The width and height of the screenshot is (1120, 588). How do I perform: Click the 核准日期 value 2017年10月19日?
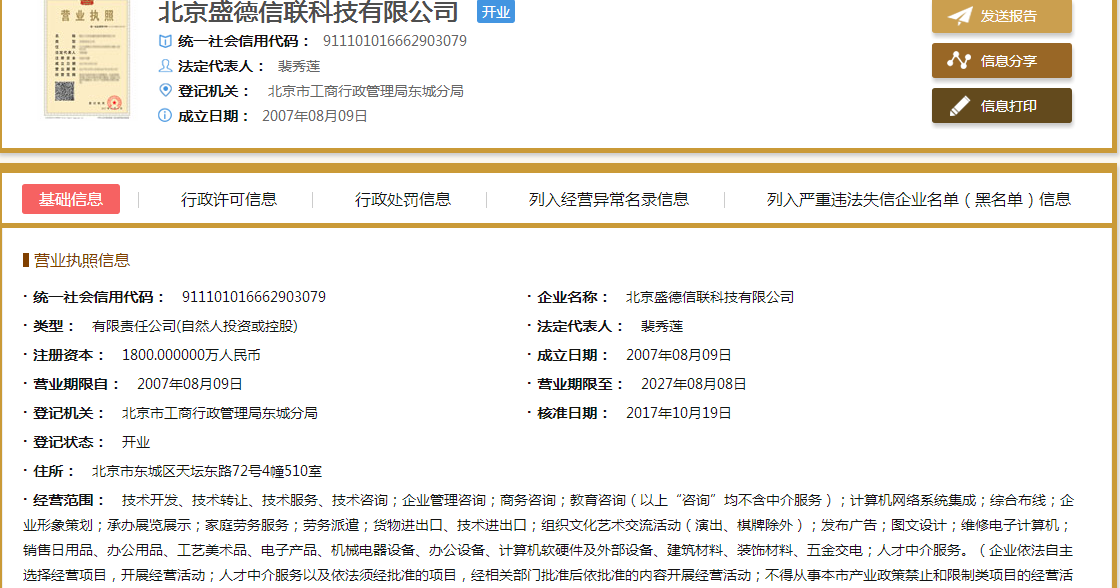click(679, 413)
